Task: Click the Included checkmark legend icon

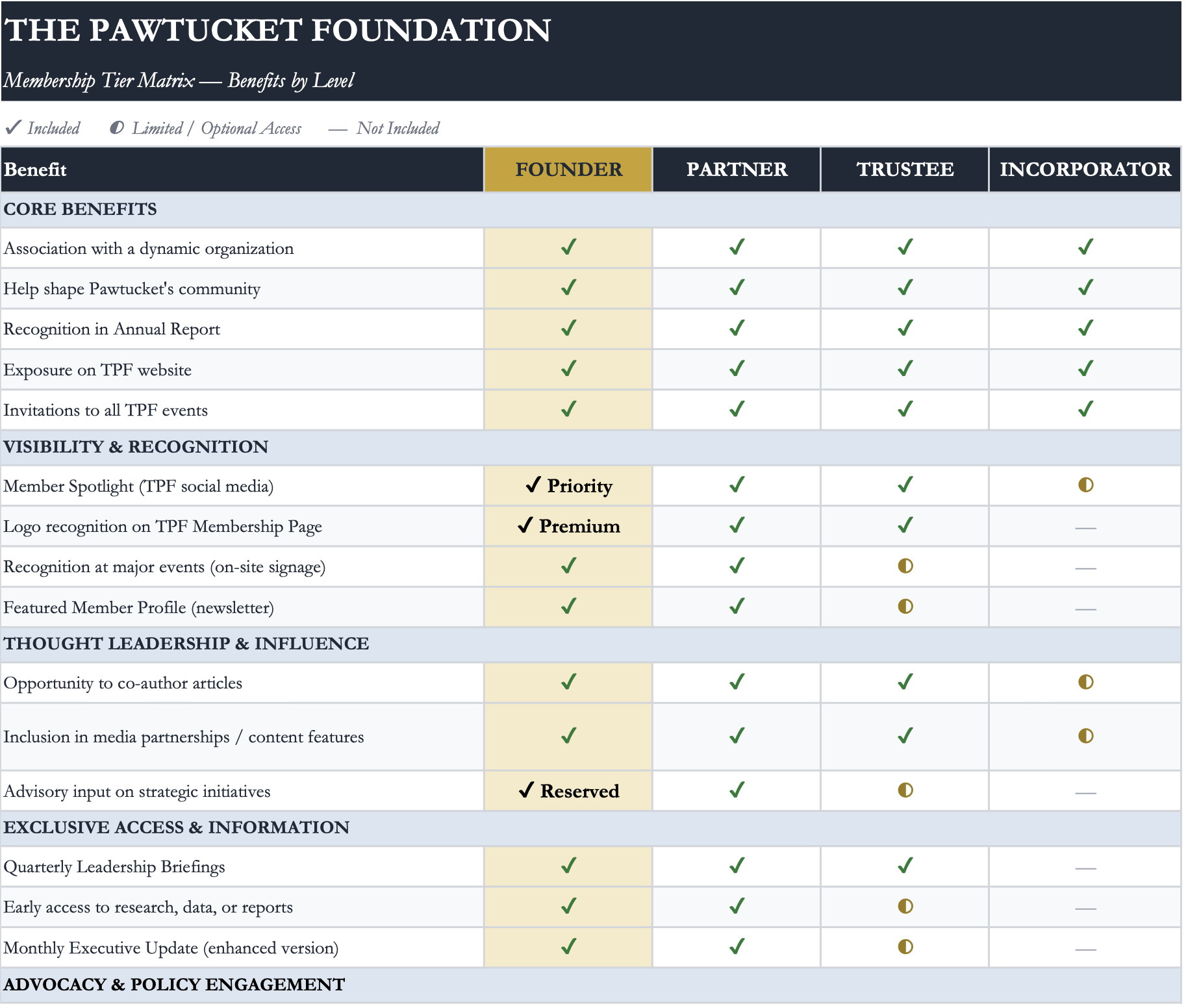Action: click(13, 127)
